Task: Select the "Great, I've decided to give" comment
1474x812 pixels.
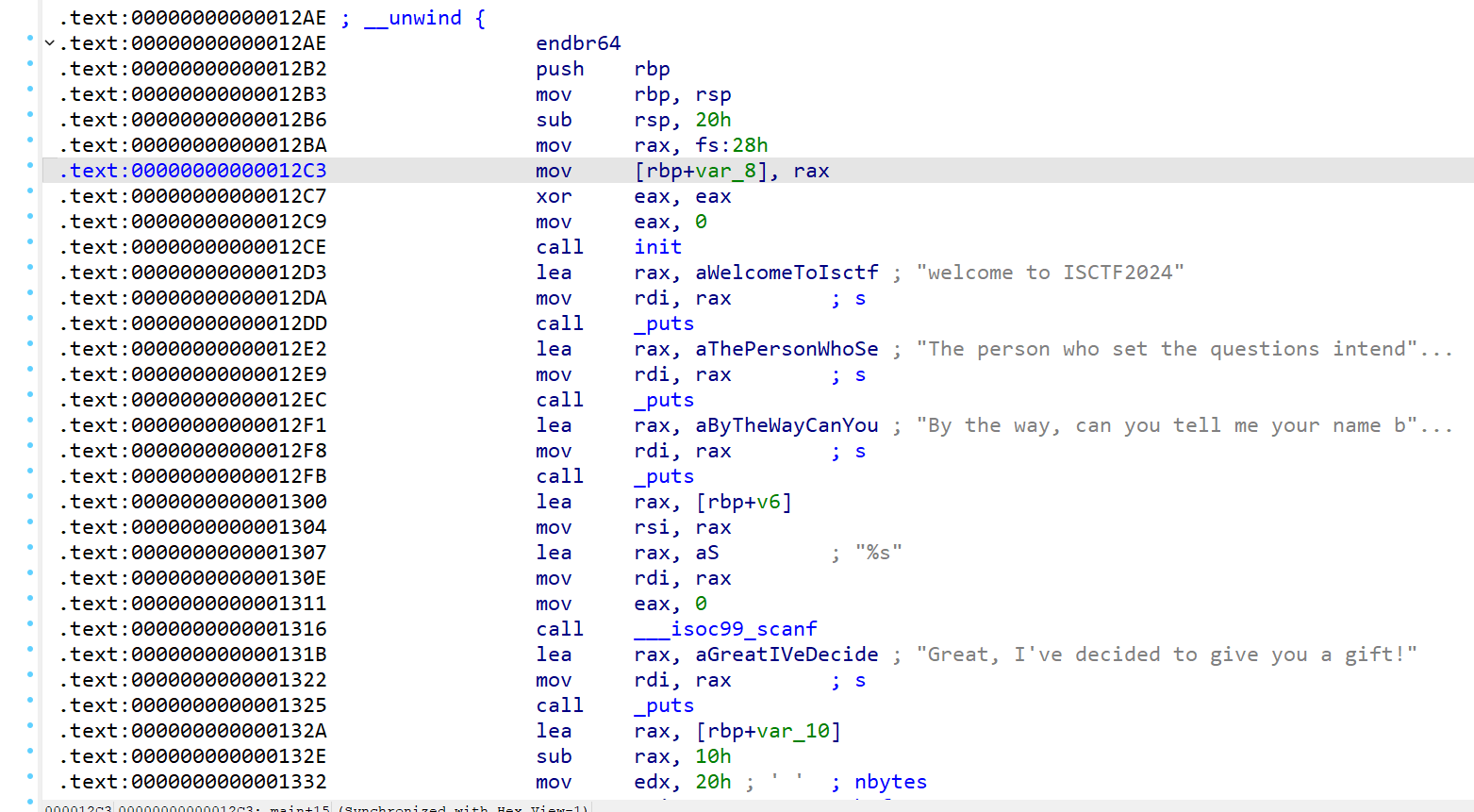Action: click(1167, 655)
